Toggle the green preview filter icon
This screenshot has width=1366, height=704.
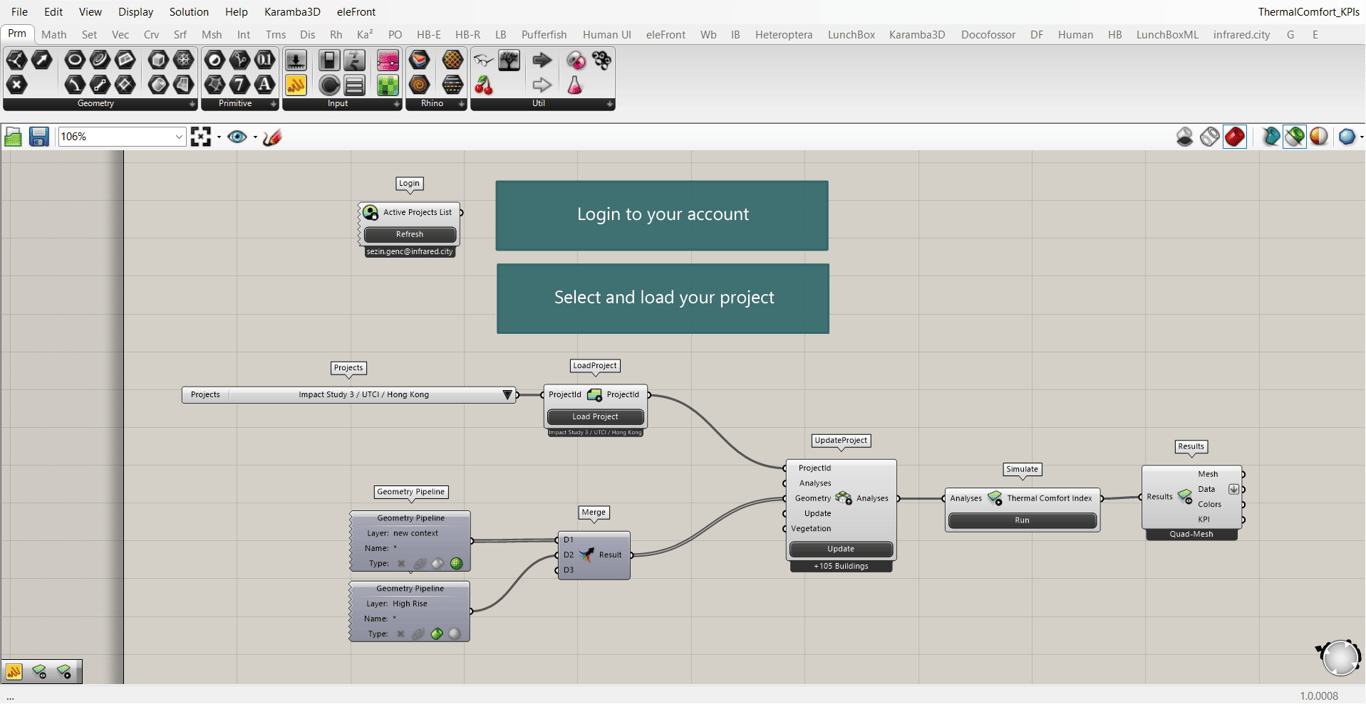coord(1295,136)
